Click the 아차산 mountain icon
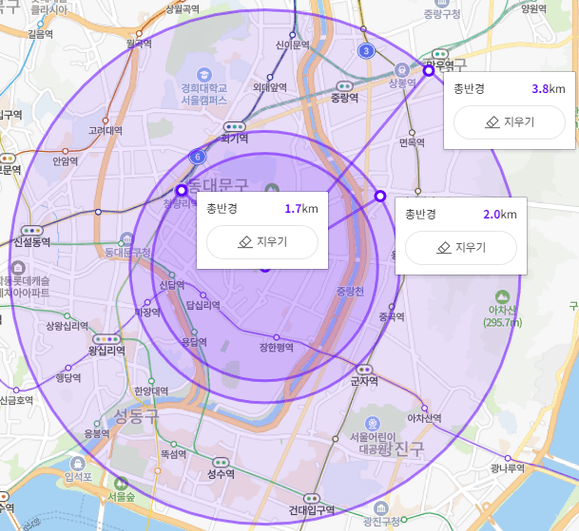This screenshot has width=579, height=531. tap(502, 297)
